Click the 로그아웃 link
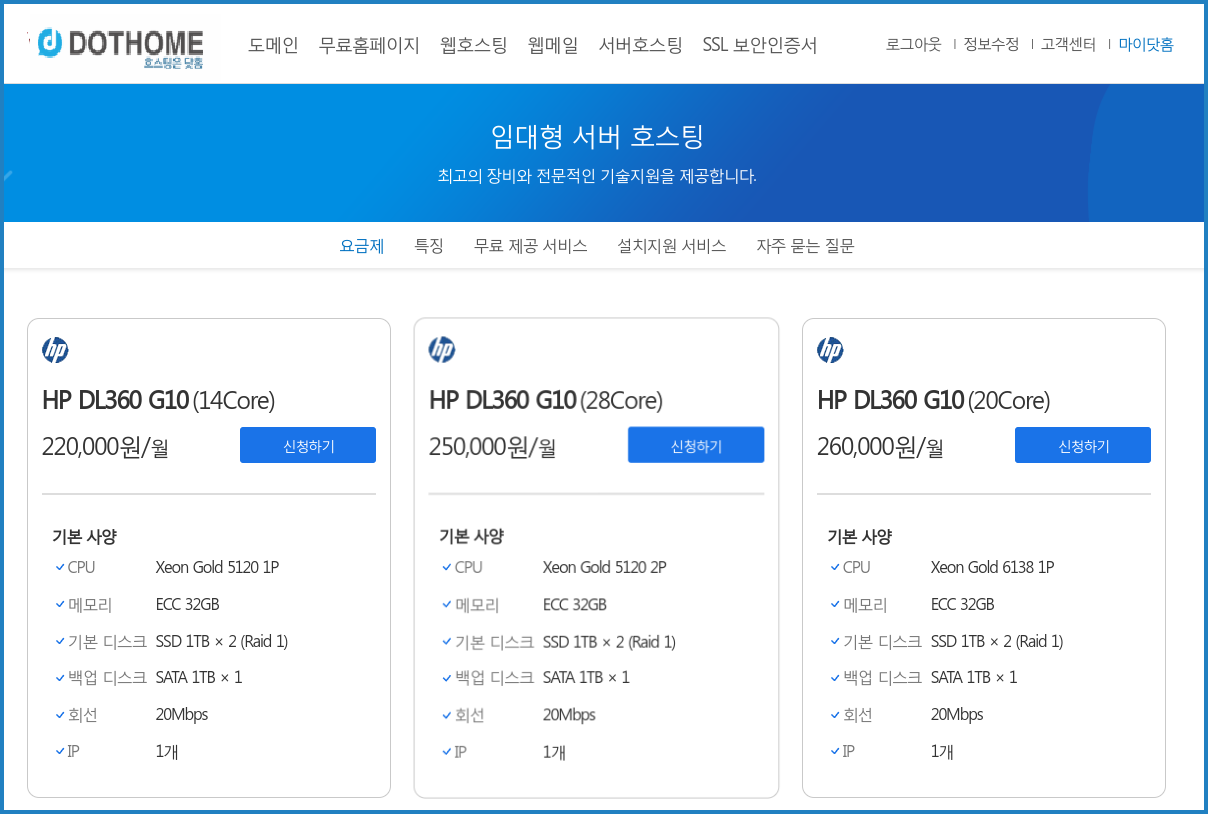Image resolution: width=1208 pixels, height=814 pixels. pos(913,45)
